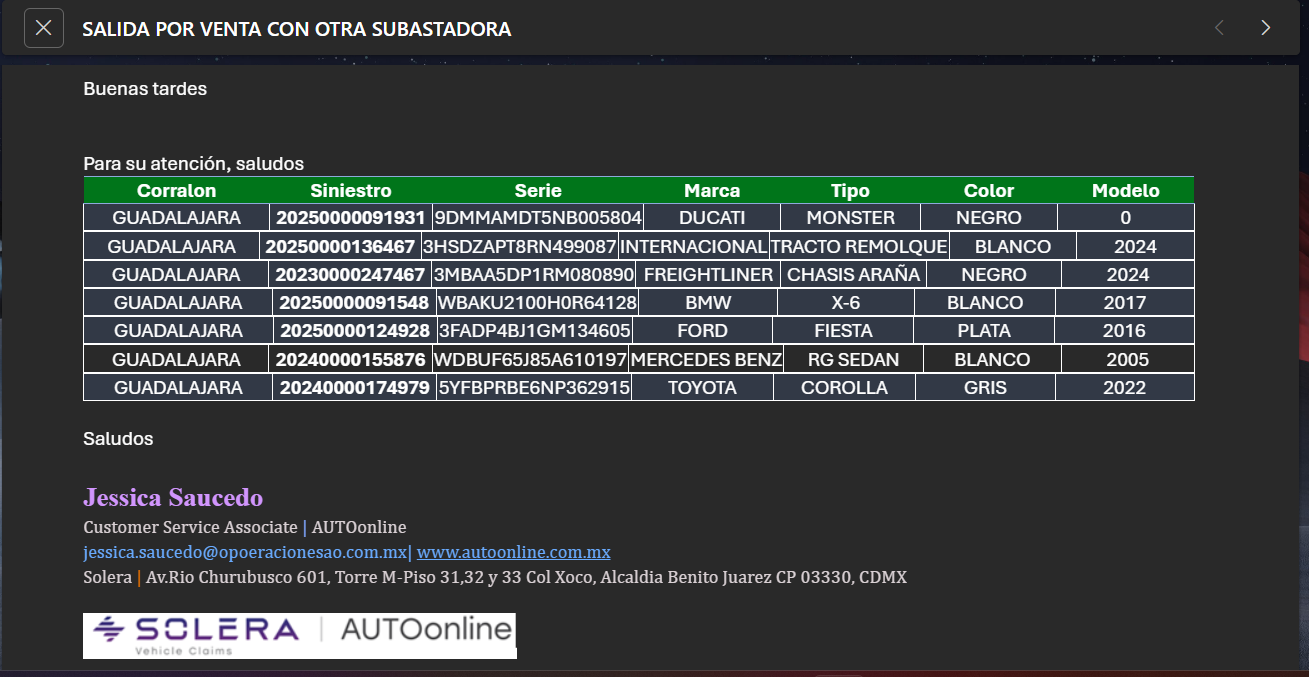The width and height of the screenshot is (1309, 677).
Task: Click the Jessica Saucedo signature name
Action: point(173,497)
